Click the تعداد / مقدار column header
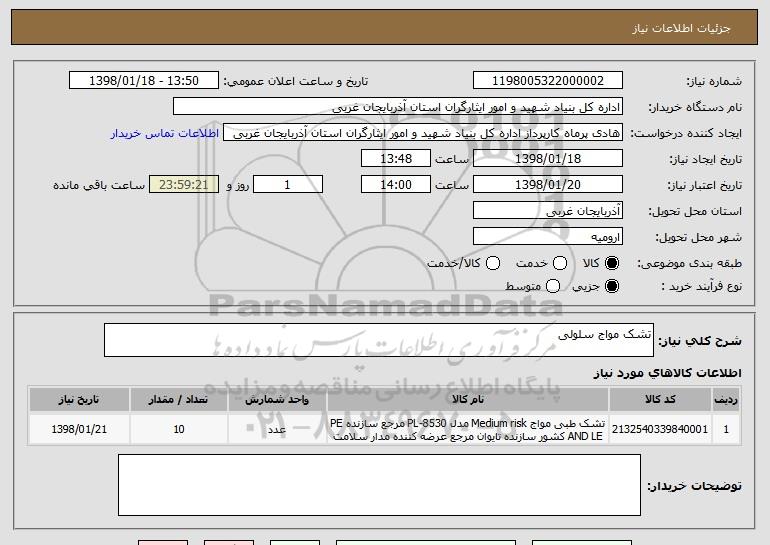The height and width of the screenshot is (545, 770). pos(178,399)
